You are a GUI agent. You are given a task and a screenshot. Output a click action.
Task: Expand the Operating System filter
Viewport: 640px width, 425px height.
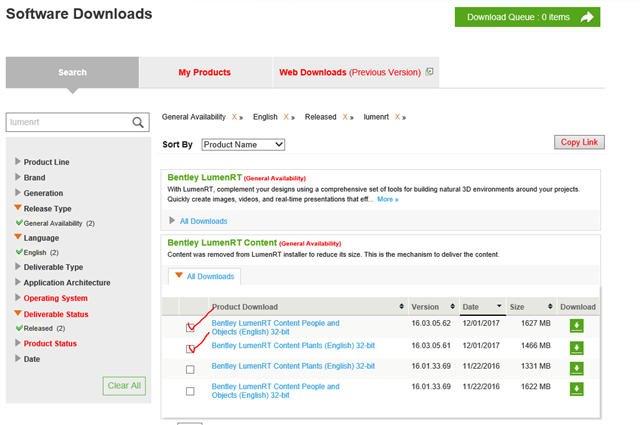pyautogui.click(x=18, y=297)
